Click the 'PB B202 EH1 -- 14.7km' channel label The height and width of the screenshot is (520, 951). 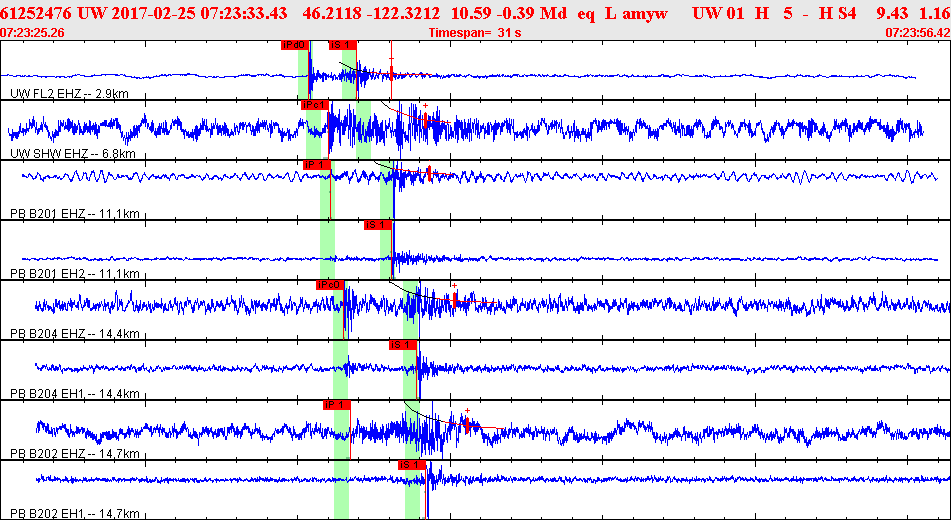point(75,515)
